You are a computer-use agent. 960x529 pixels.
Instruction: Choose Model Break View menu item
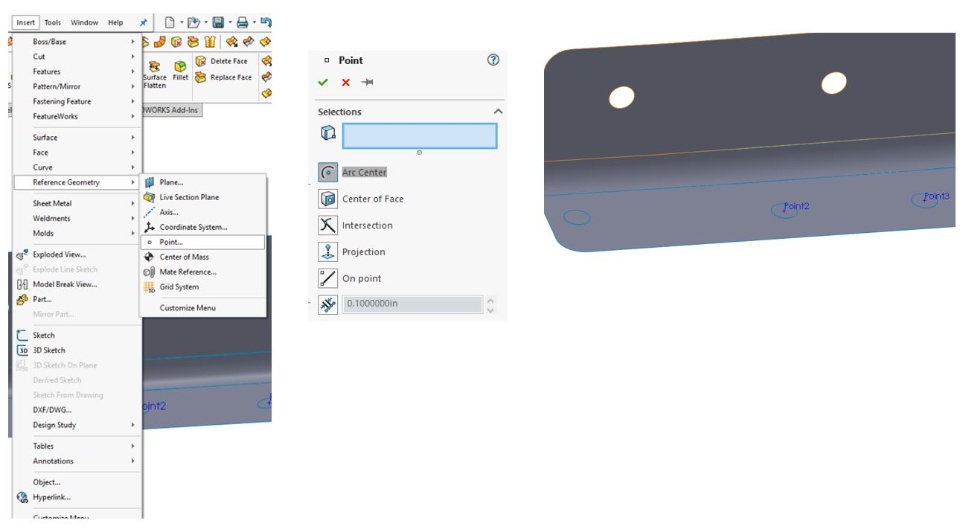pyautogui.click(x=77, y=285)
